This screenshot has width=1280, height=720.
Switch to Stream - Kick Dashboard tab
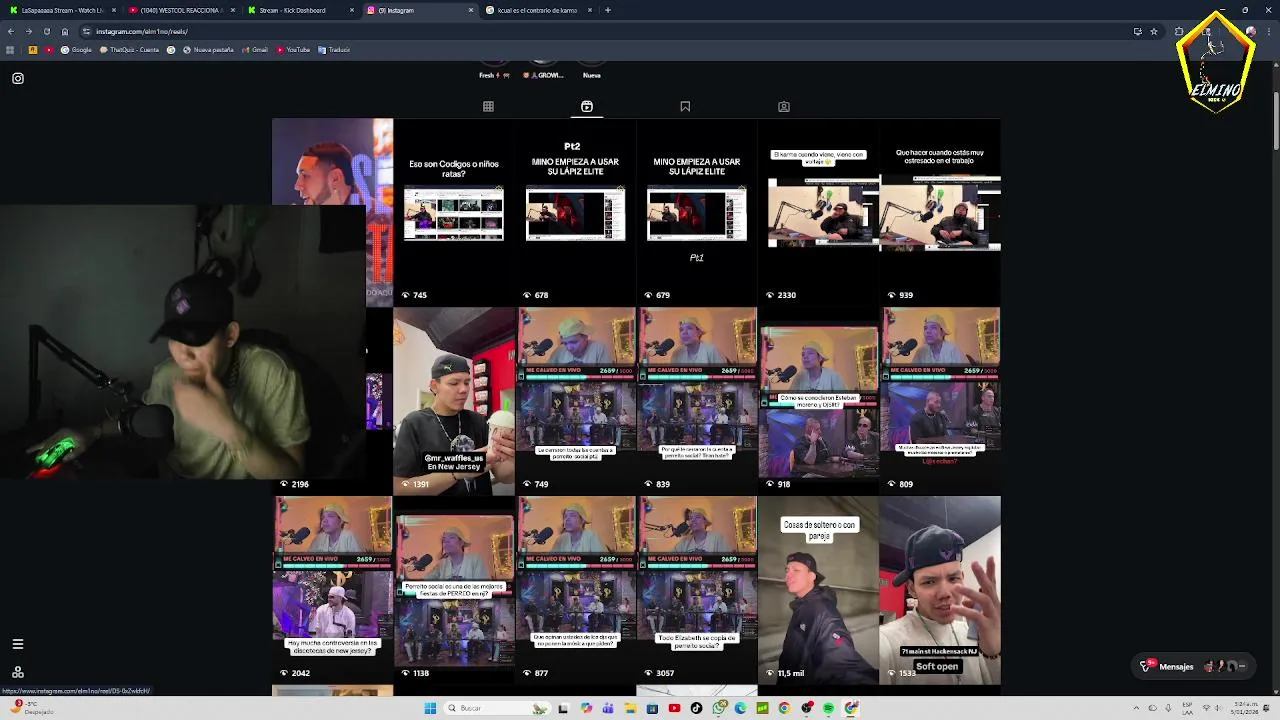(x=298, y=10)
